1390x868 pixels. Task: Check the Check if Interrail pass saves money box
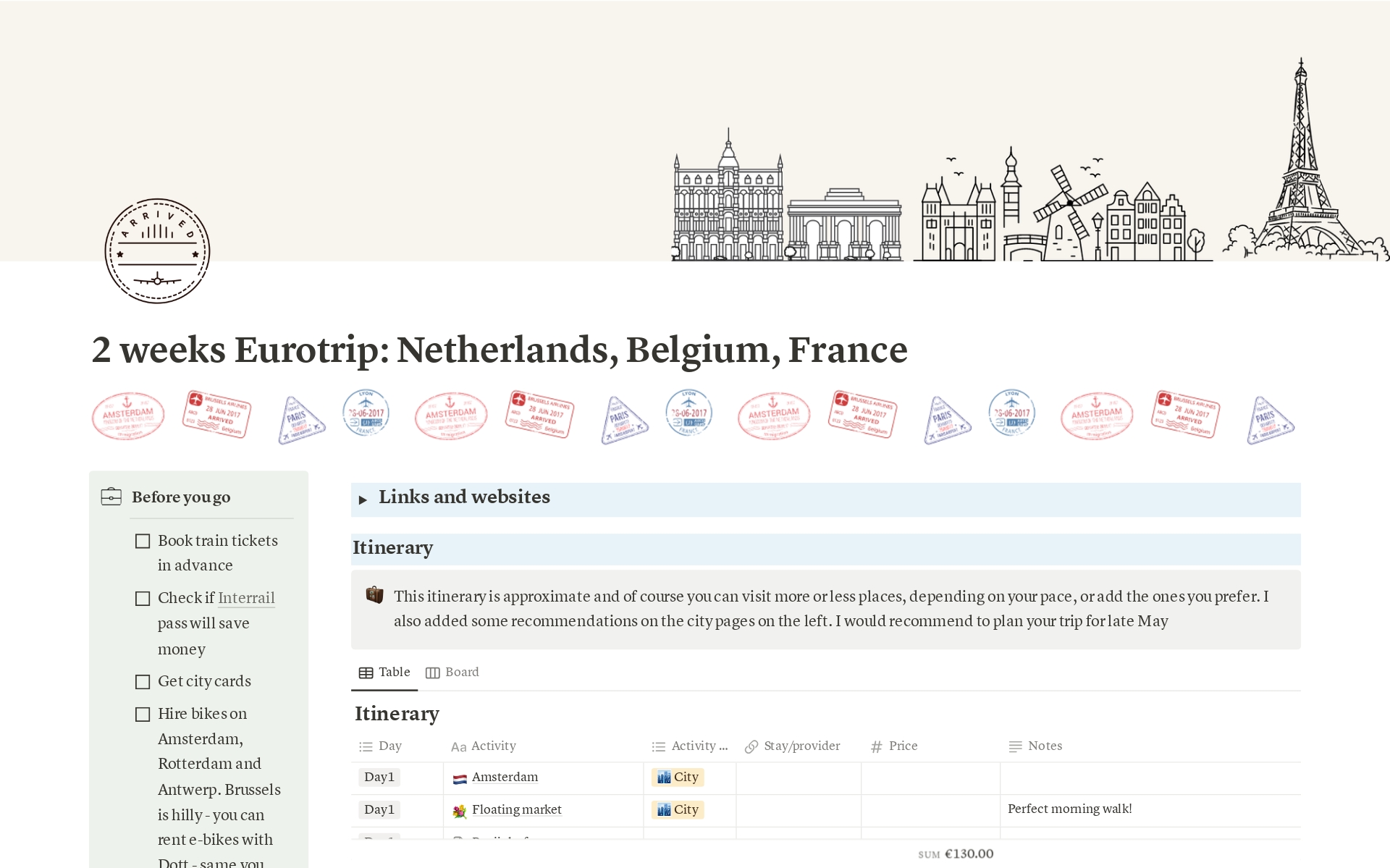point(142,597)
